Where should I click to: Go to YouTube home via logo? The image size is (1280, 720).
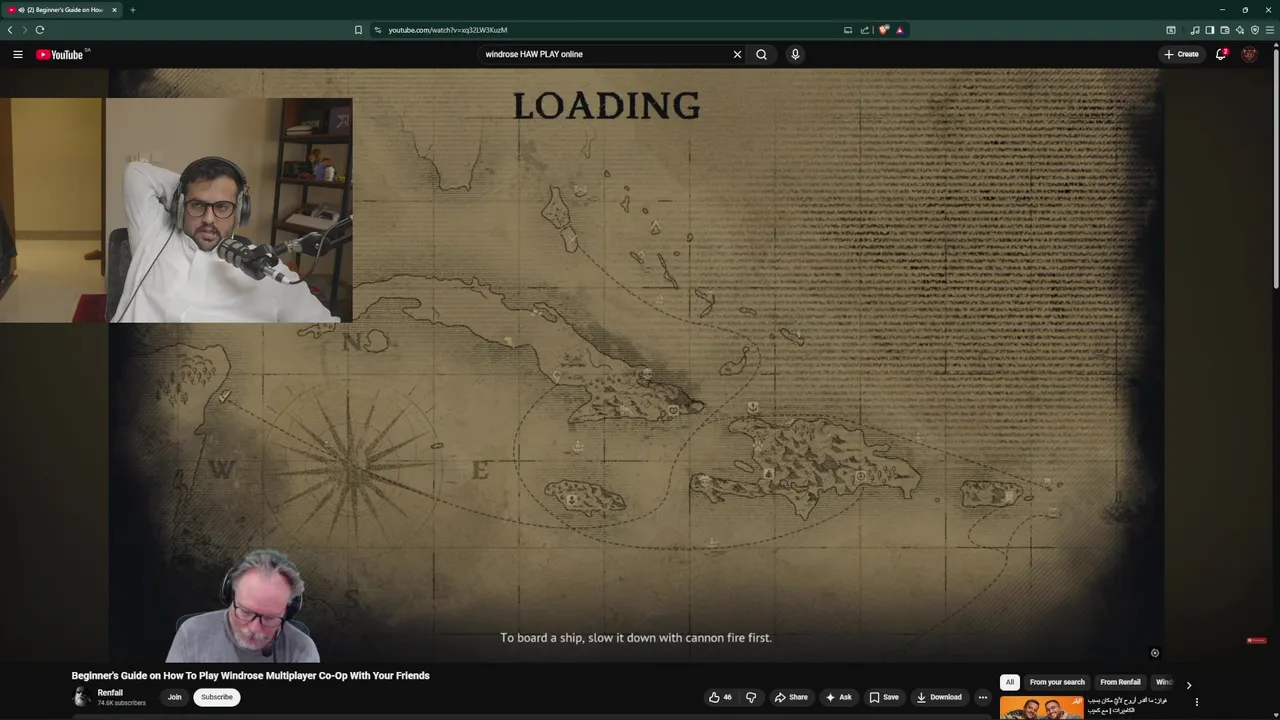pyautogui.click(x=60, y=54)
